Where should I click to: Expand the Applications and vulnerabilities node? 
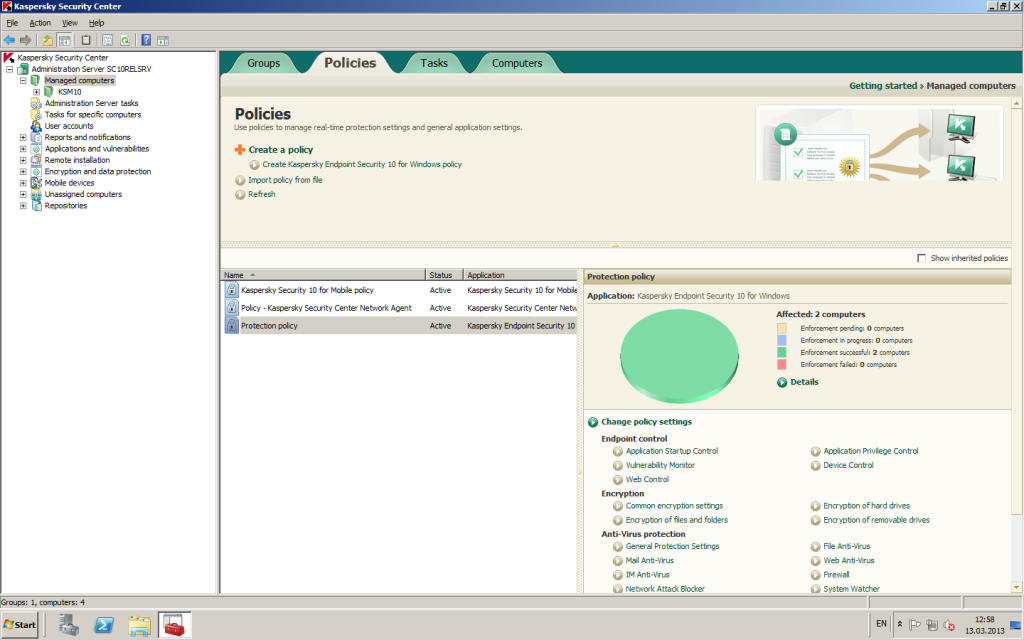click(23, 149)
